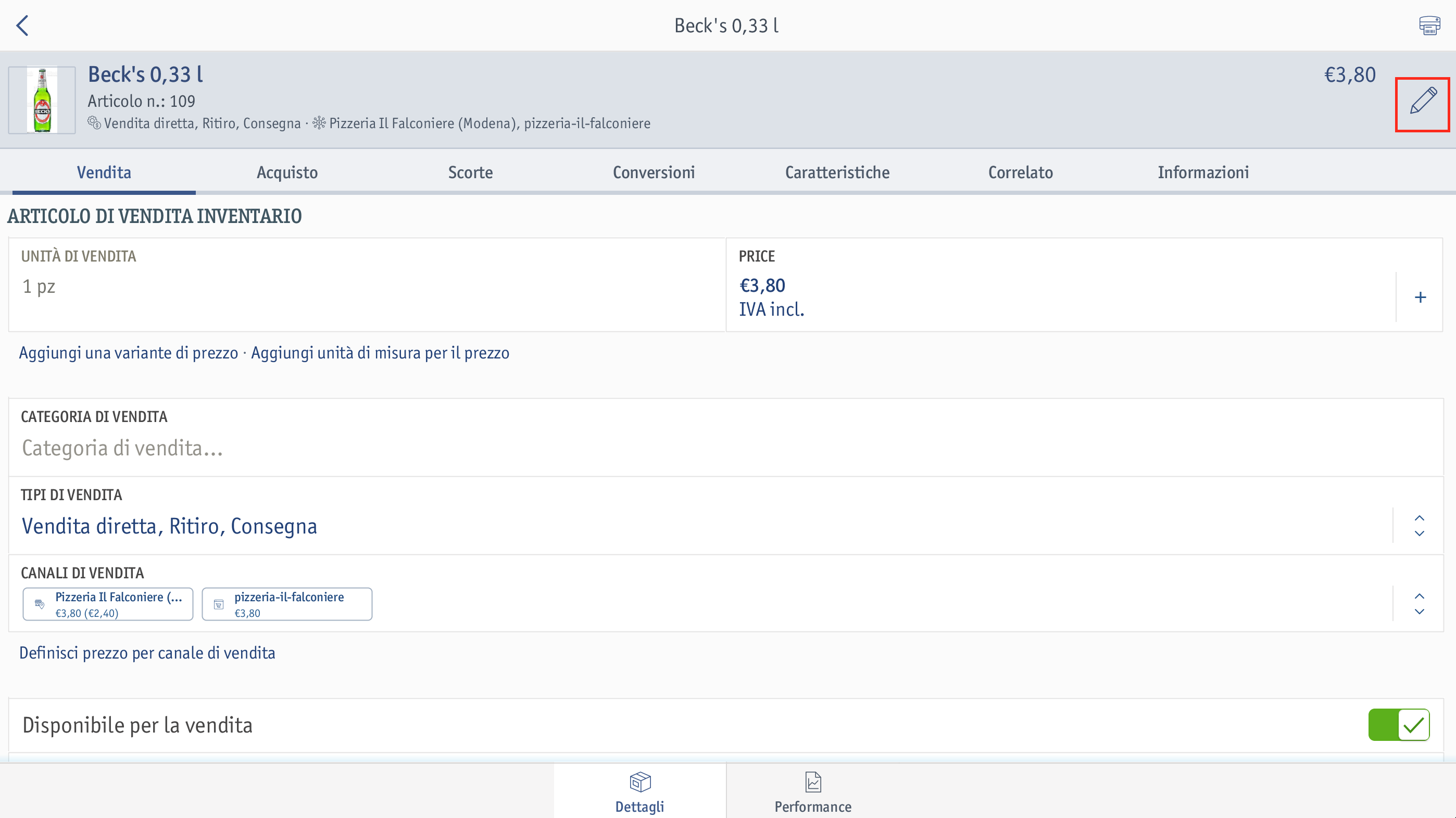Toggle Disponibile per la vendita switch
1456x818 pixels.
click(1398, 725)
